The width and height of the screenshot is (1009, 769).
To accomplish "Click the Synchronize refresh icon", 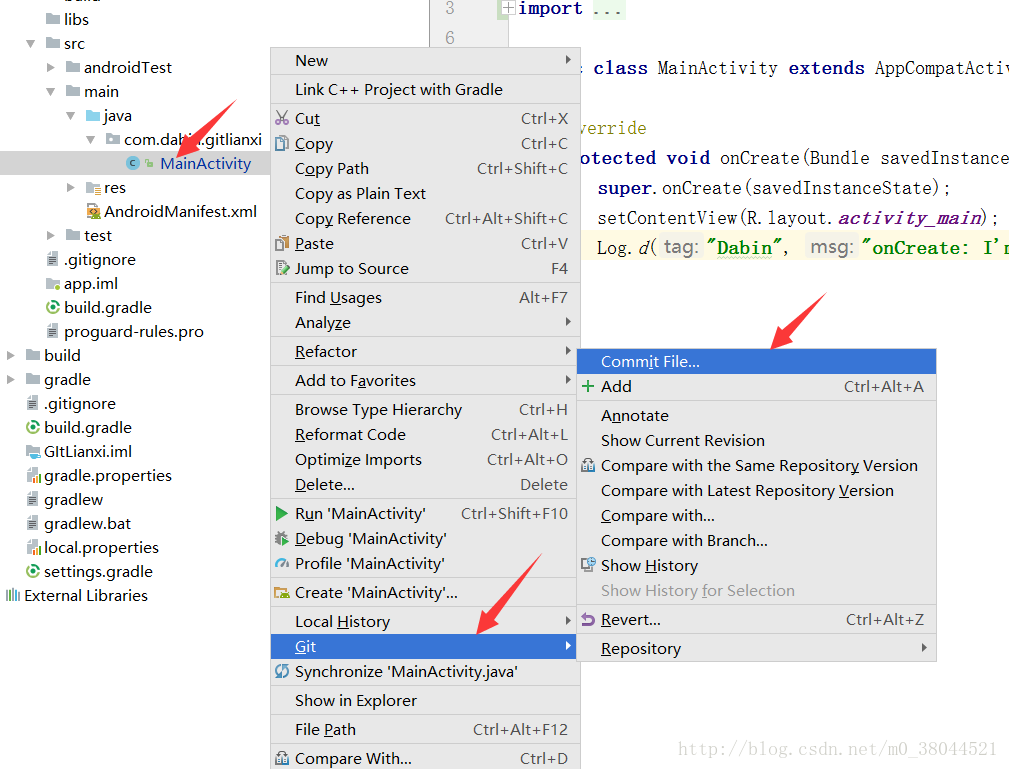I will click(282, 671).
